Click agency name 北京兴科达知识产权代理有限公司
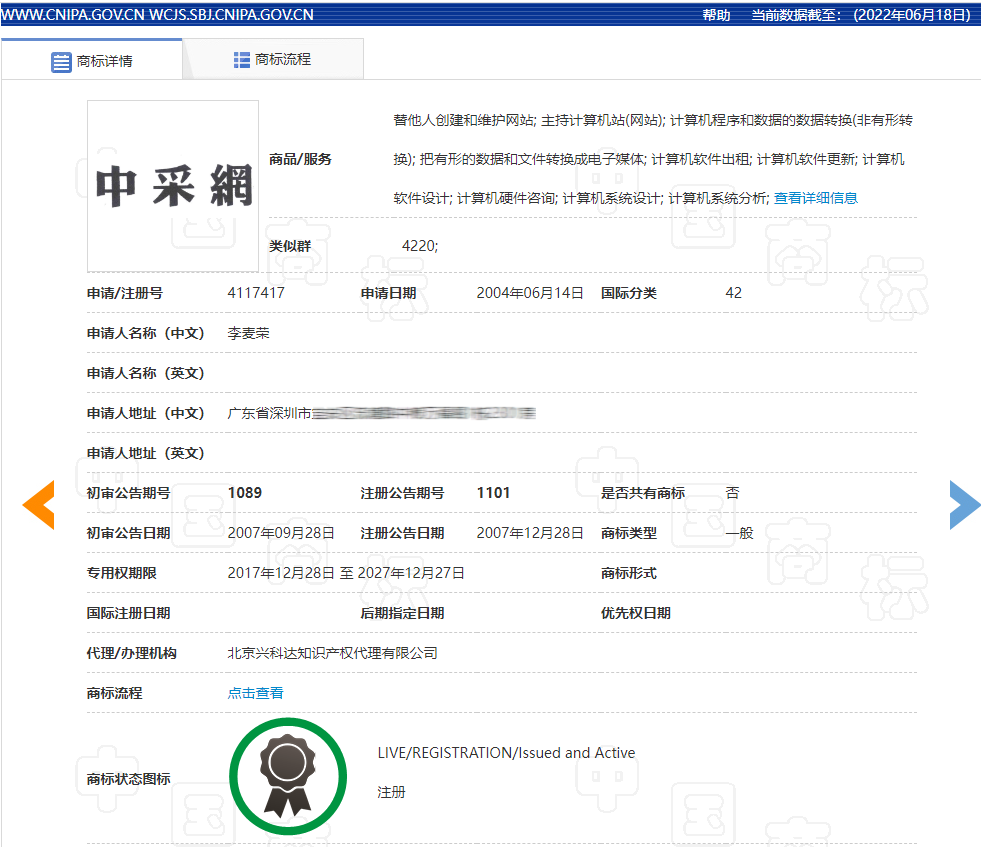The image size is (981, 847). 333,653
